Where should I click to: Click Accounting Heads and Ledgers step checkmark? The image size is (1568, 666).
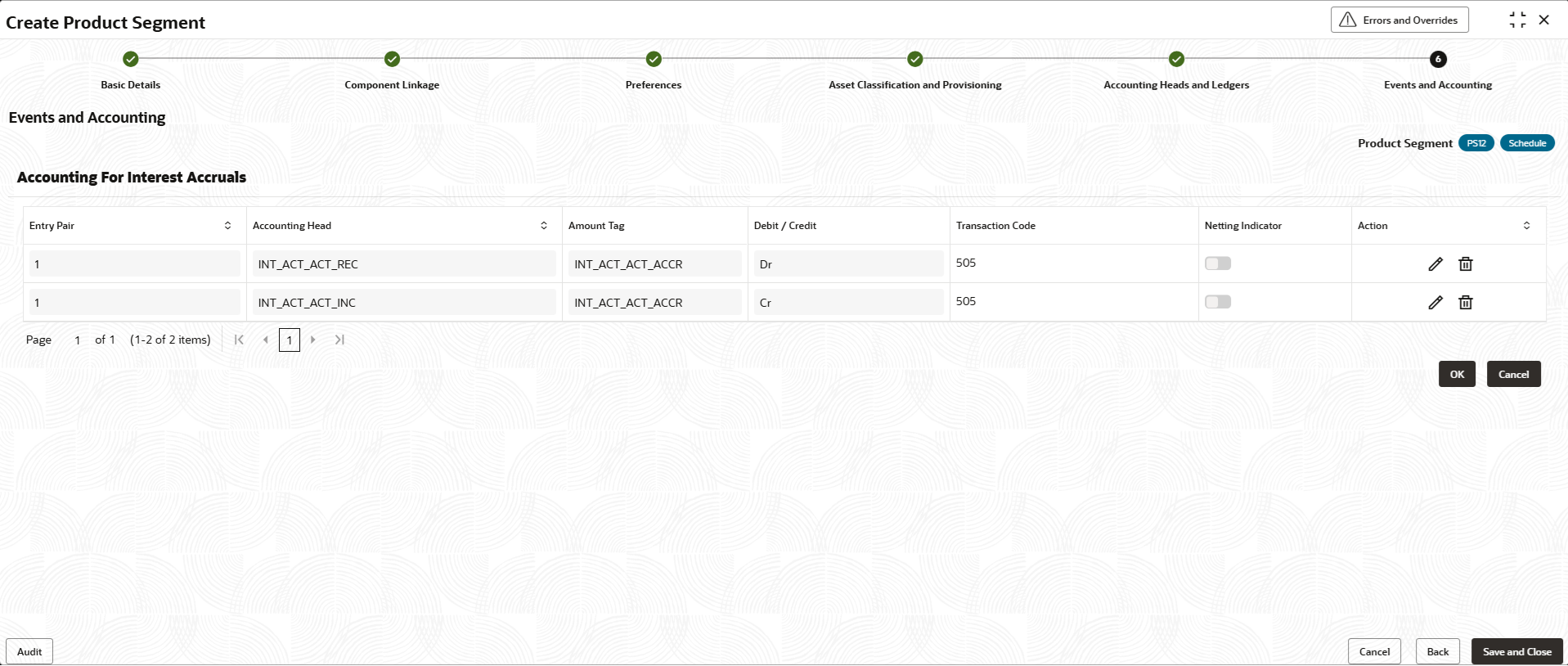tap(1176, 59)
